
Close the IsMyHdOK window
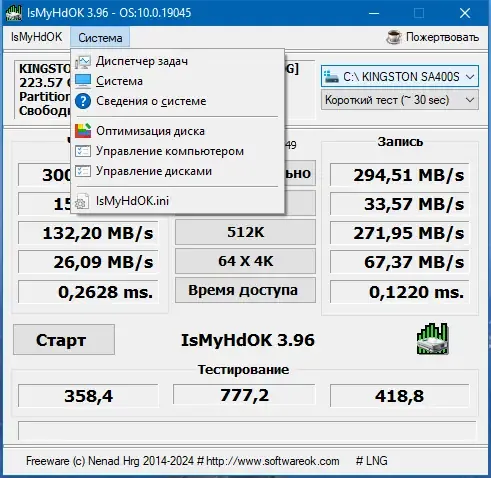click(x=465, y=13)
